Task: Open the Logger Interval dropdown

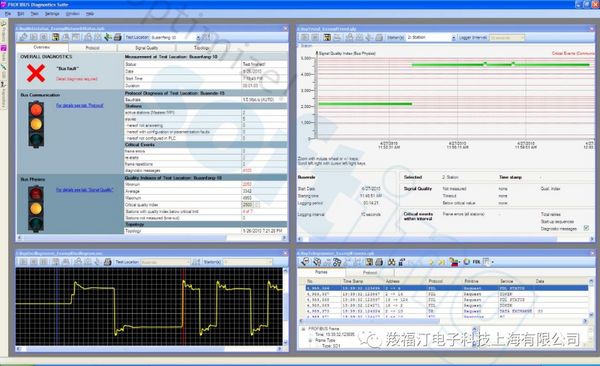Action: tap(507, 38)
